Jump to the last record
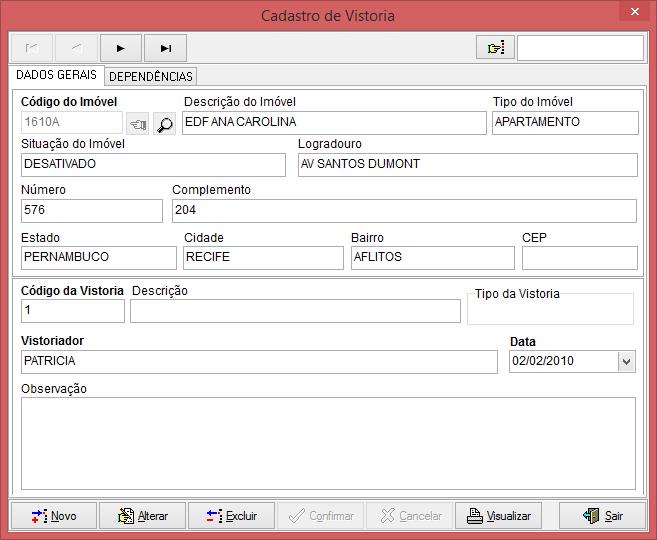 click(166, 48)
